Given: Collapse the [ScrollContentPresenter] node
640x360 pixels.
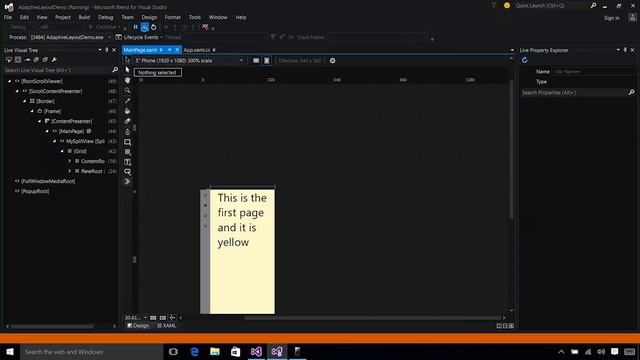Looking at the screenshot, I should 17,91.
